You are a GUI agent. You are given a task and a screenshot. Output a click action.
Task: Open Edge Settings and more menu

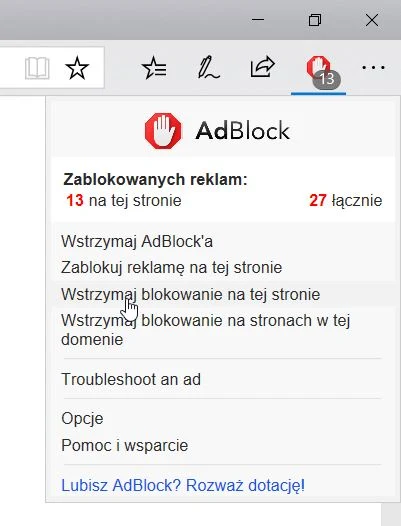click(373, 68)
